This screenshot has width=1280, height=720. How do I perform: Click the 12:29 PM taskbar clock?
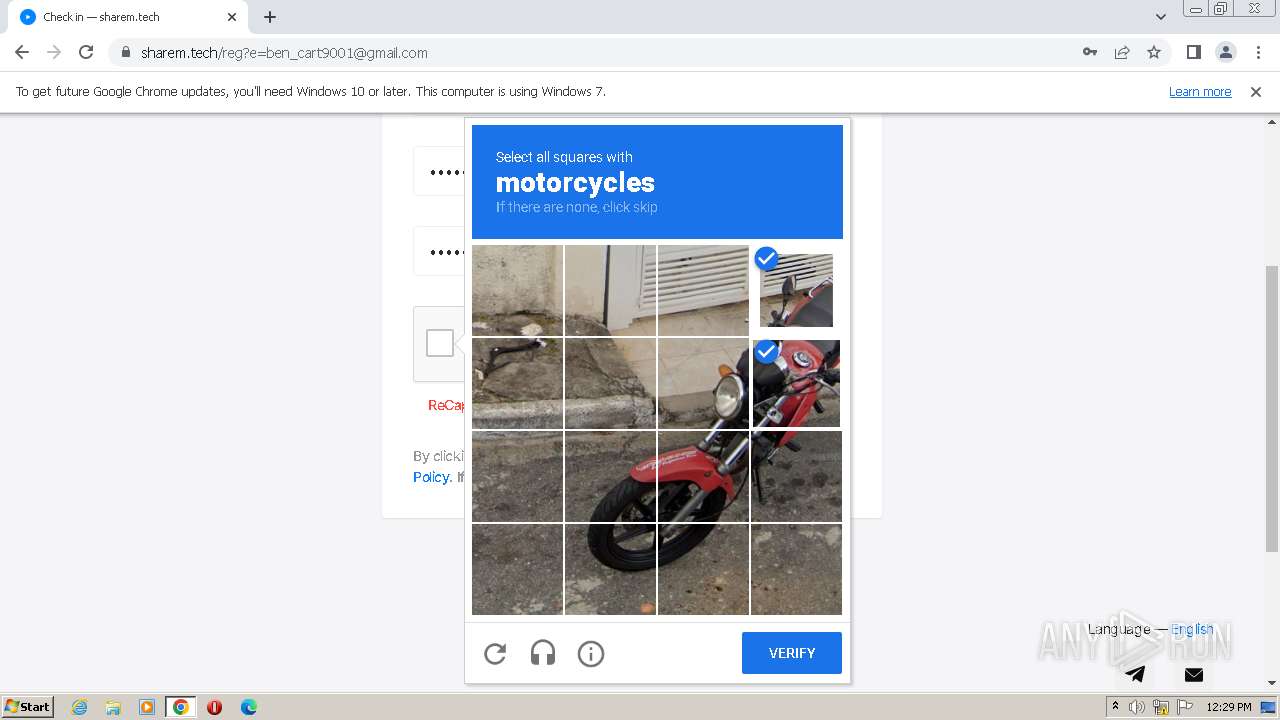(1229, 707)
